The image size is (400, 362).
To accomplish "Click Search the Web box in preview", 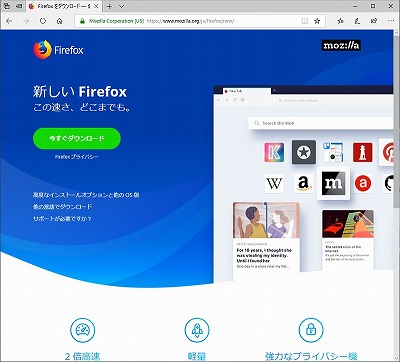I will [x=322, y=123].
